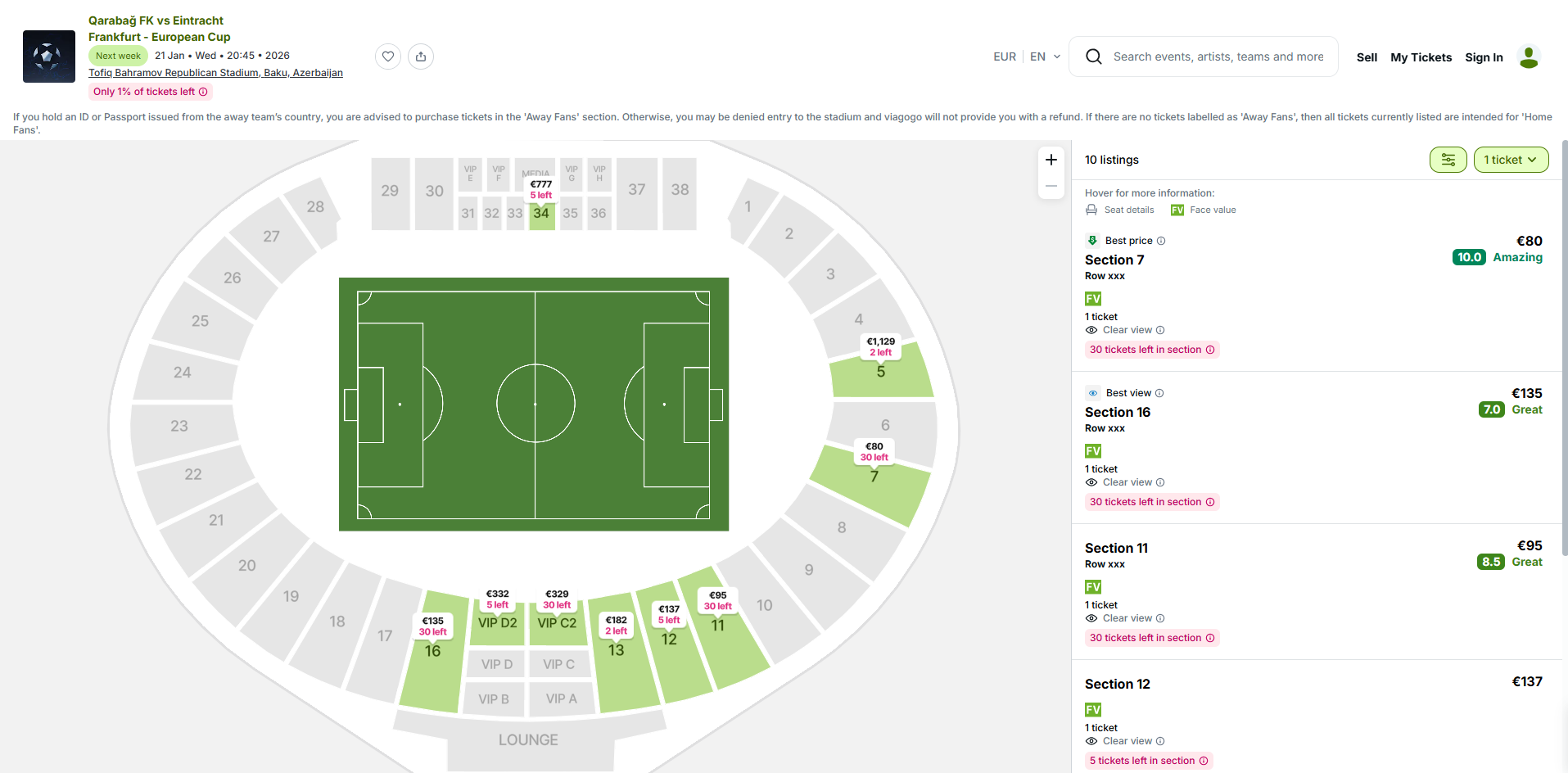
Task: Zoom out of the stadium map
Action: [x=1051, y=187]
